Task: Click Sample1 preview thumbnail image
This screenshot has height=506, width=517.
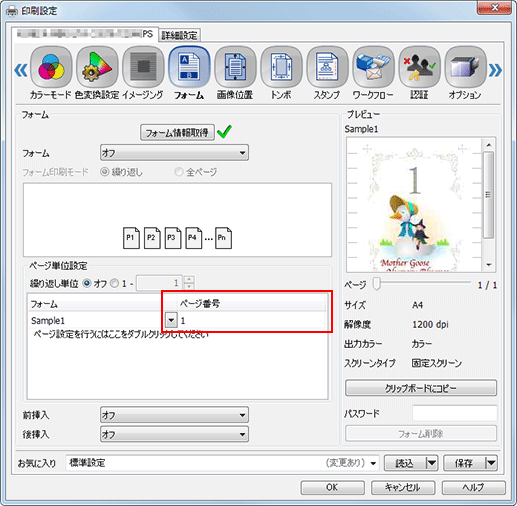Action: (x=414, y=205)
